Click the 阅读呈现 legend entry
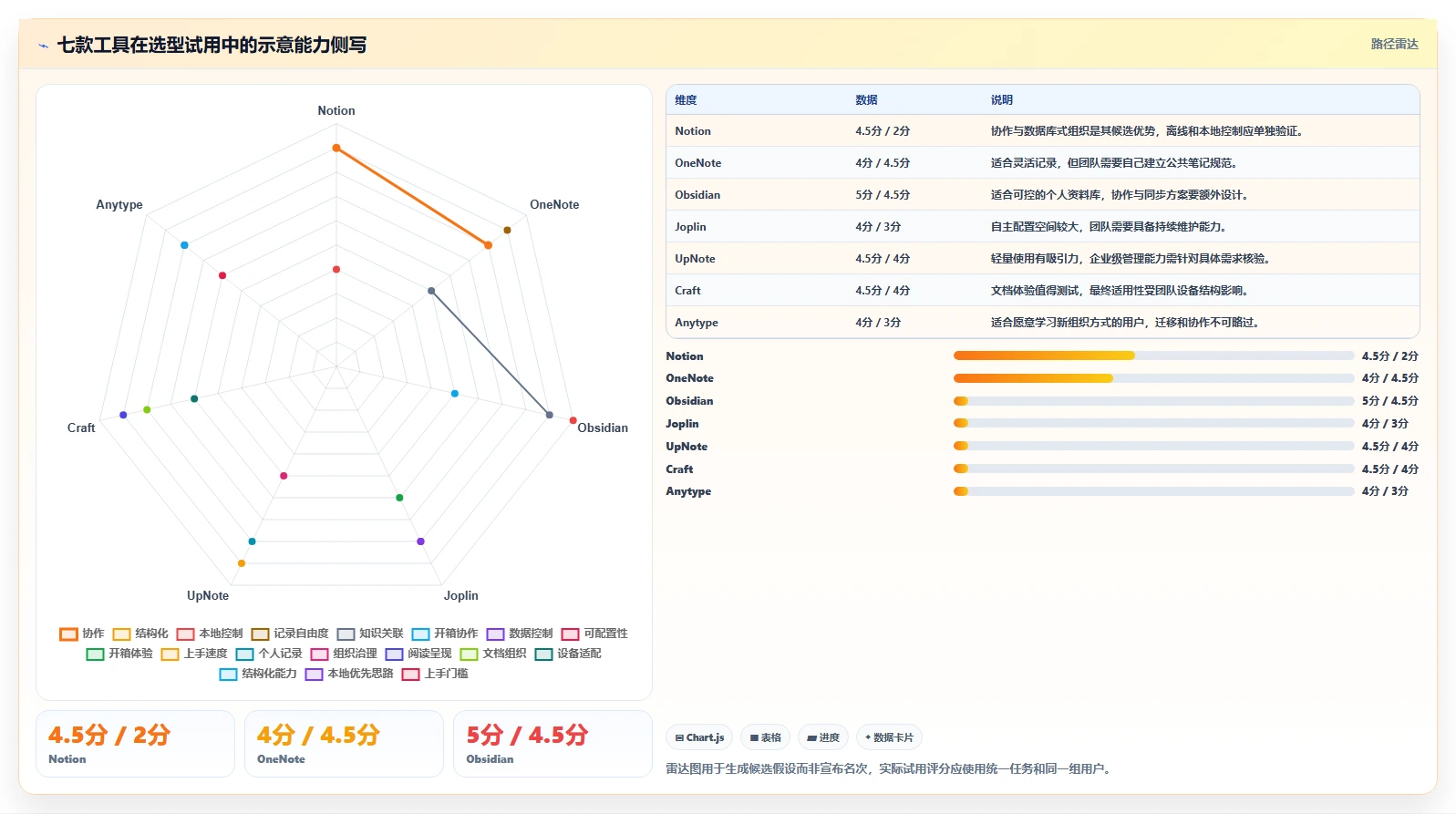The width and height of the screenshot is (1456, 814). [418, 654]
